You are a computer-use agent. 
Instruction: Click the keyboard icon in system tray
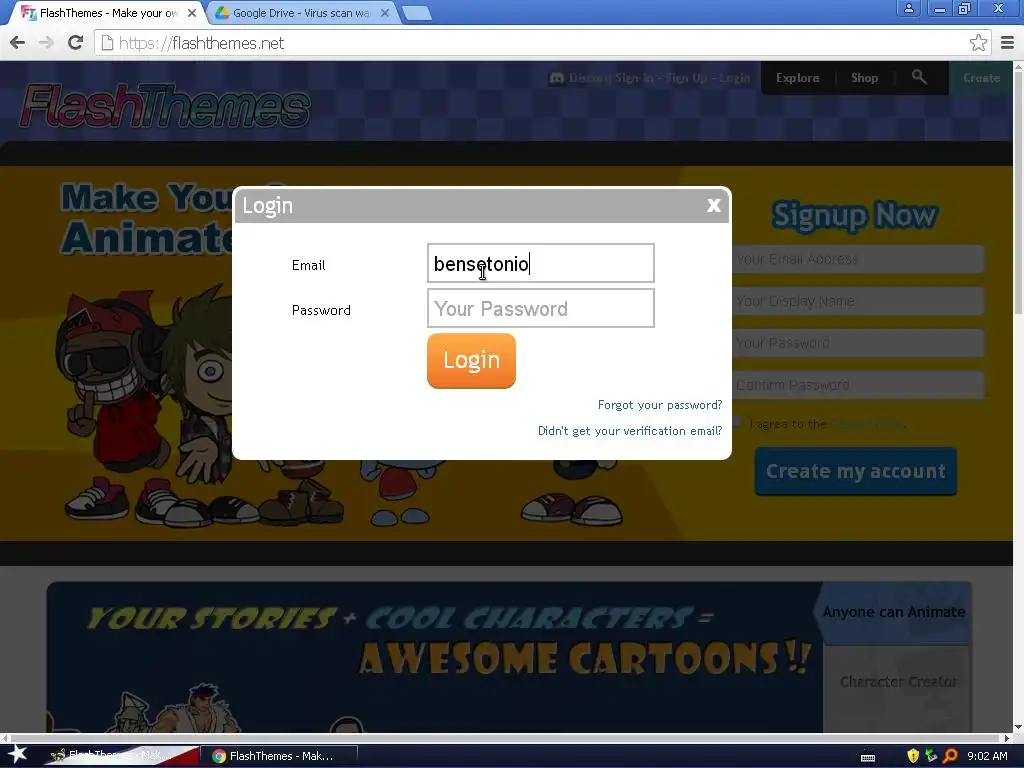[x=867, y=757]
